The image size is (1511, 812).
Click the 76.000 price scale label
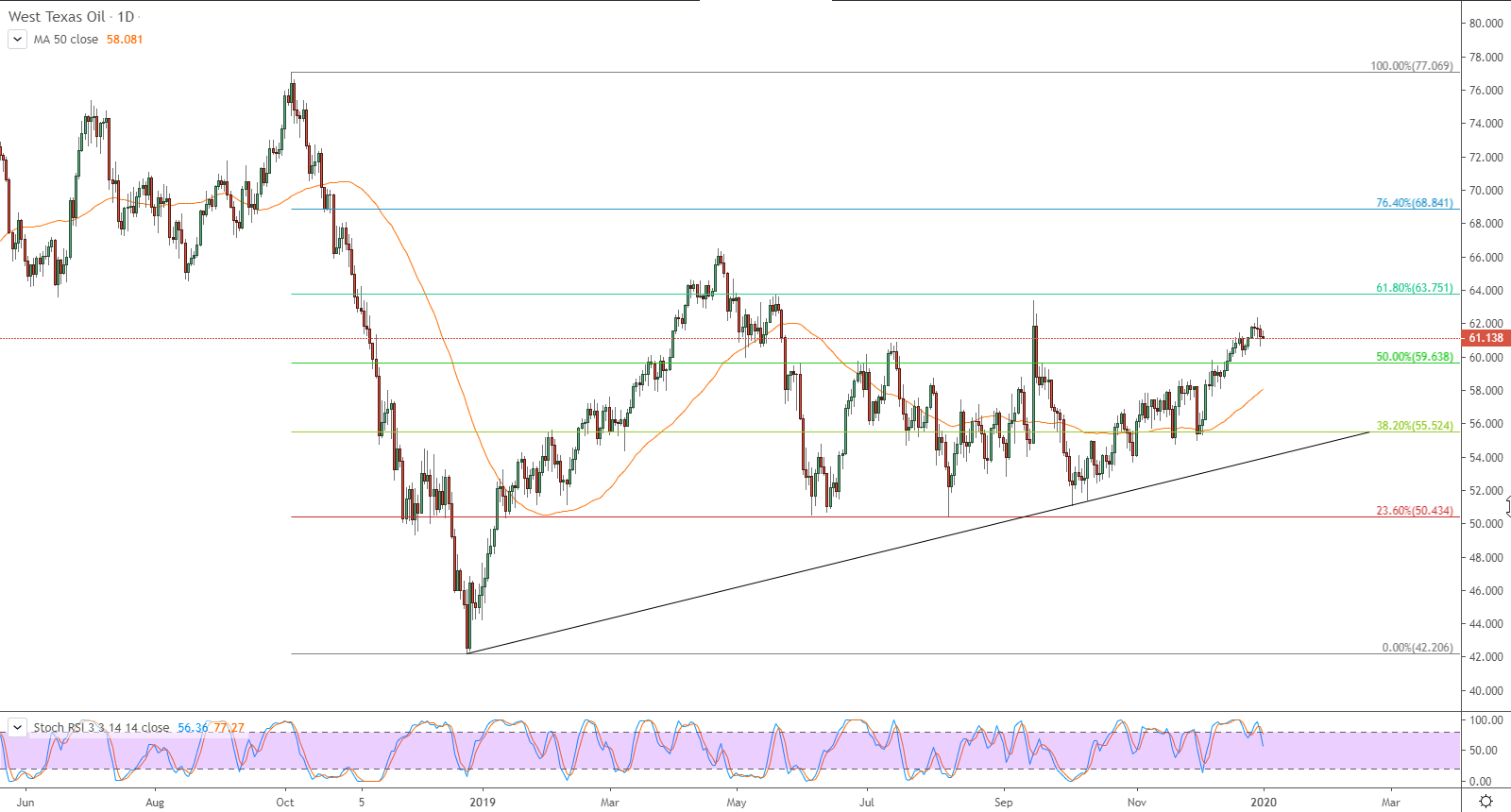coord(1486,91)
